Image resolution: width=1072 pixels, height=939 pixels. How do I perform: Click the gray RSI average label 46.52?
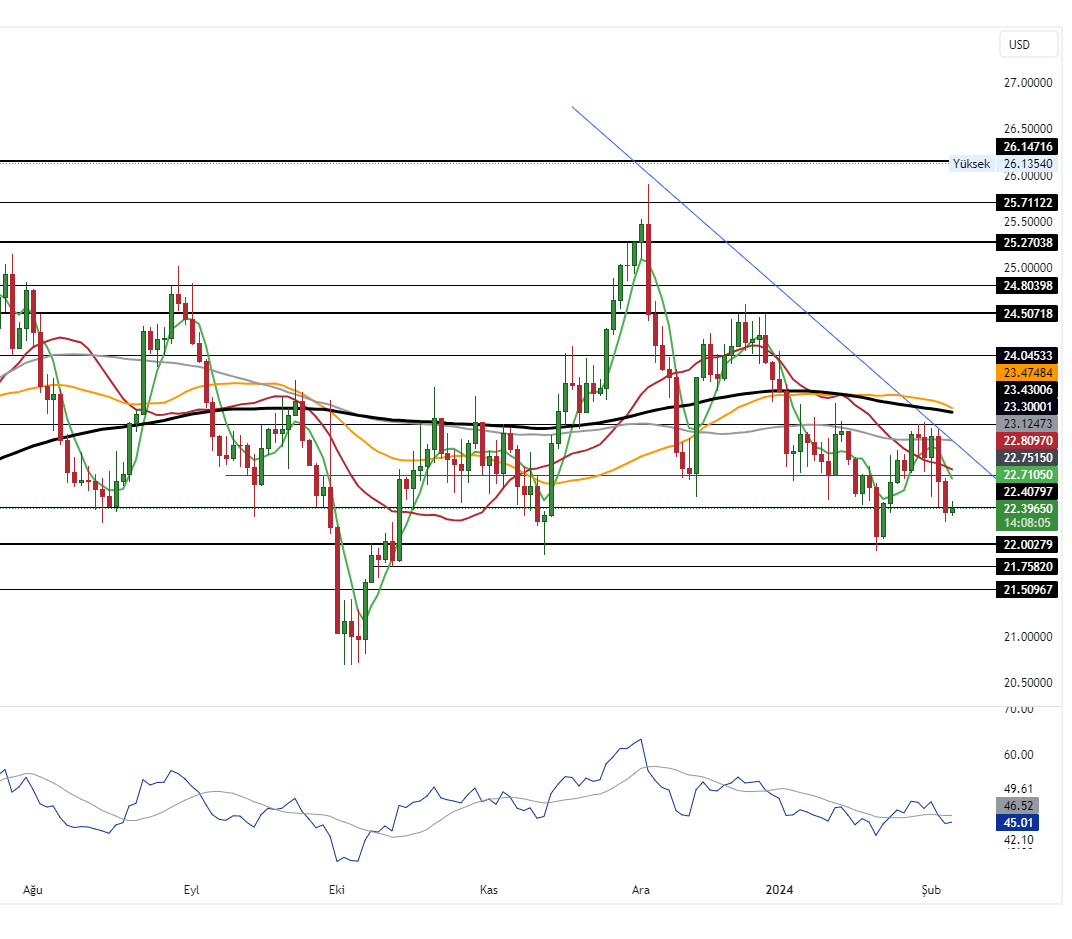pyautogui.click(x=1019, y=805)
